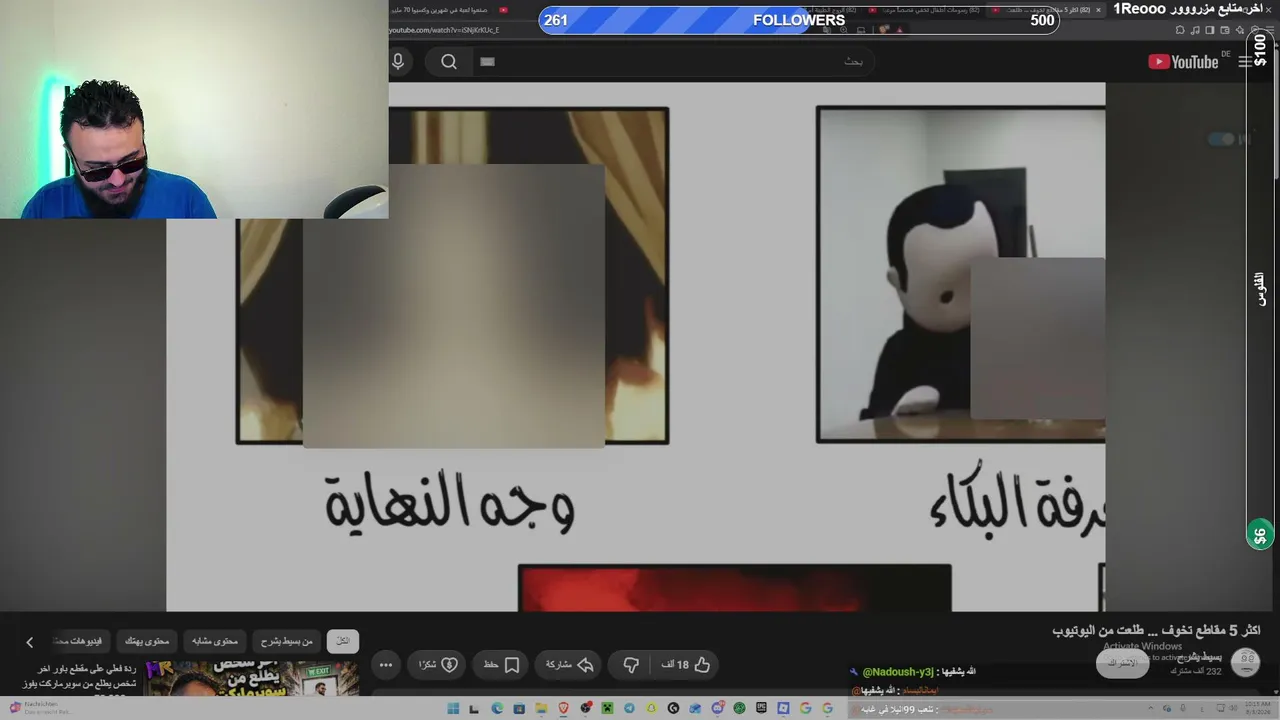The height and width of the screenshot is (720, 1280).
Task: Open Minecraft creeper icon in taskbar
Action: (x=607, y=709)
